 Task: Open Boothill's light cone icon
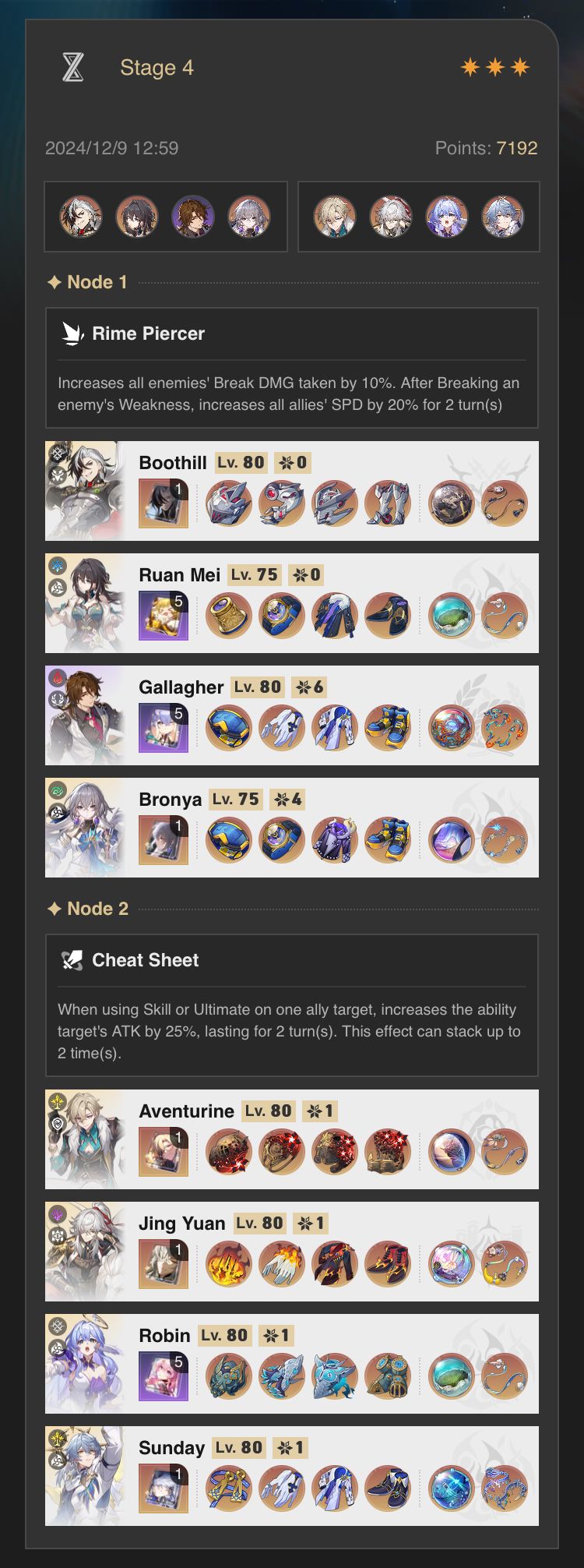coord(164,503)
